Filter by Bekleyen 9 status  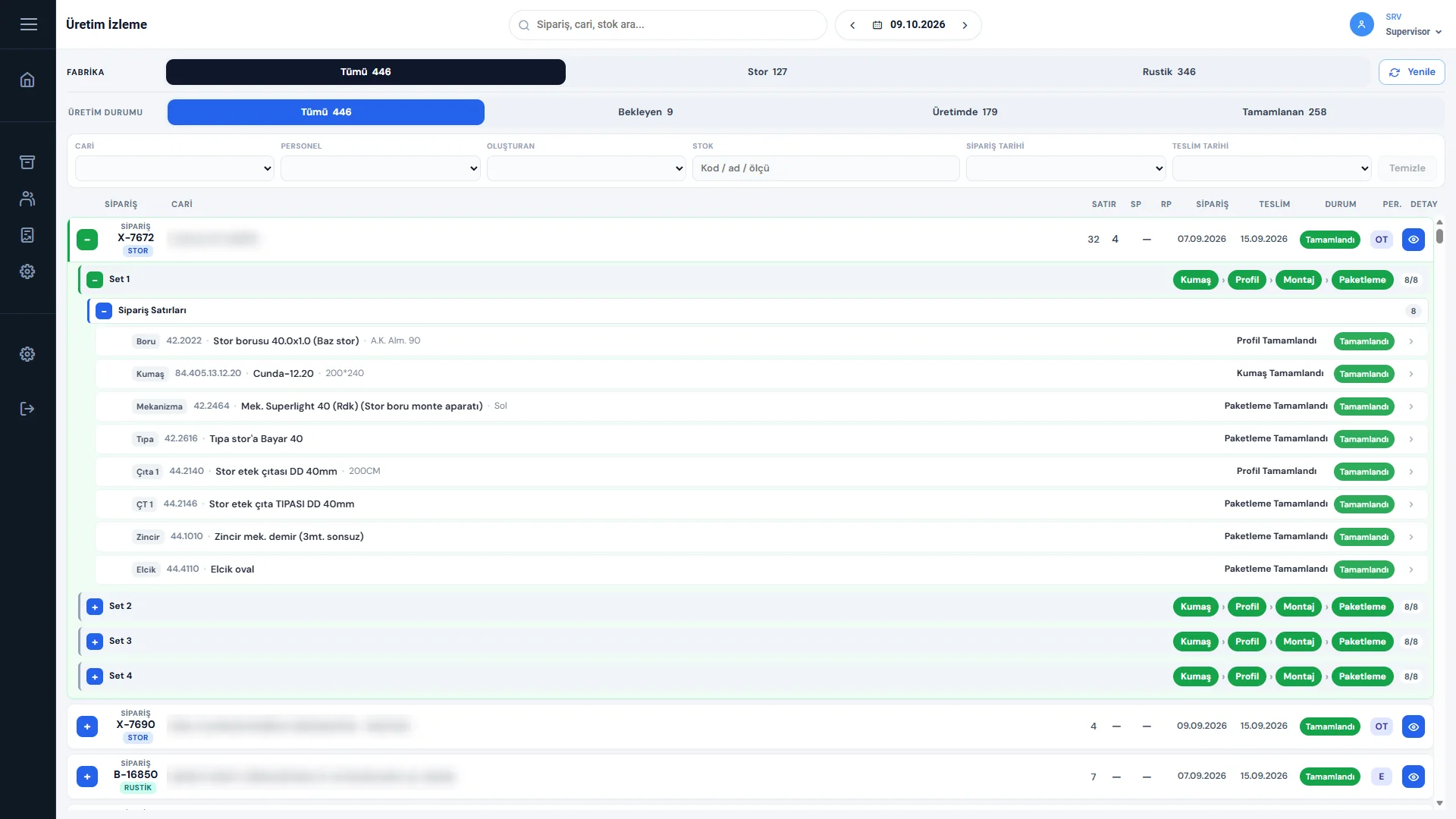click(x=645, y=112)
